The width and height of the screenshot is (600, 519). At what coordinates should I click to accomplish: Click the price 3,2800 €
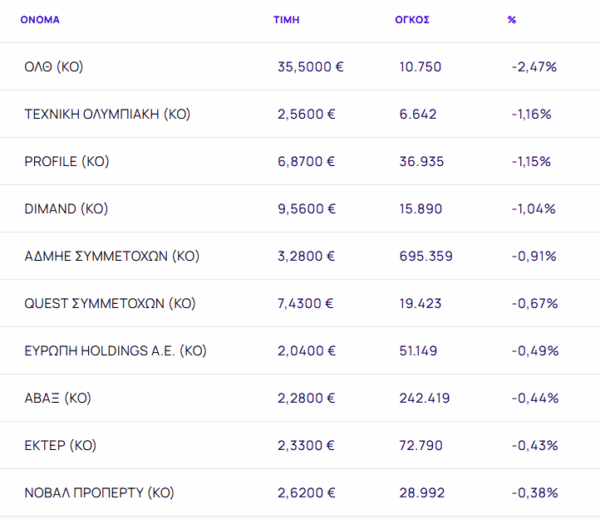[x=306, y=256]
